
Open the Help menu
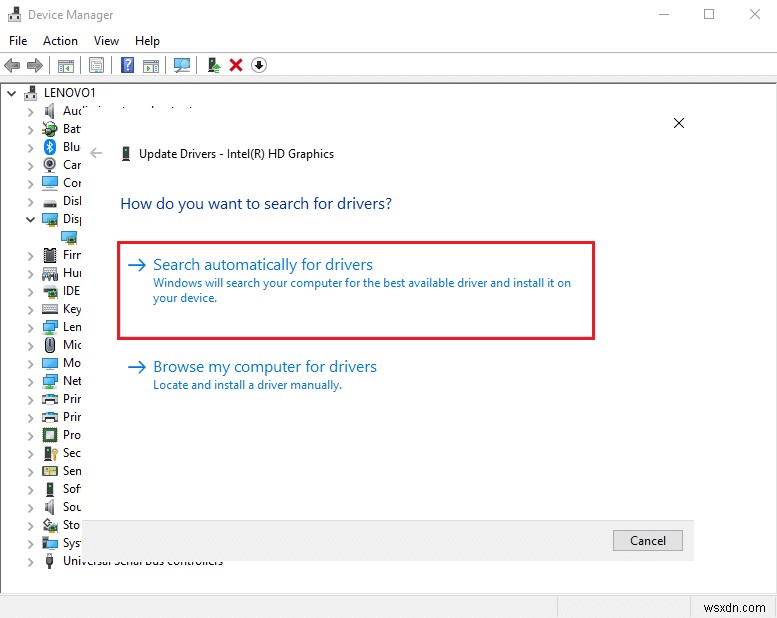click(147, 41)
